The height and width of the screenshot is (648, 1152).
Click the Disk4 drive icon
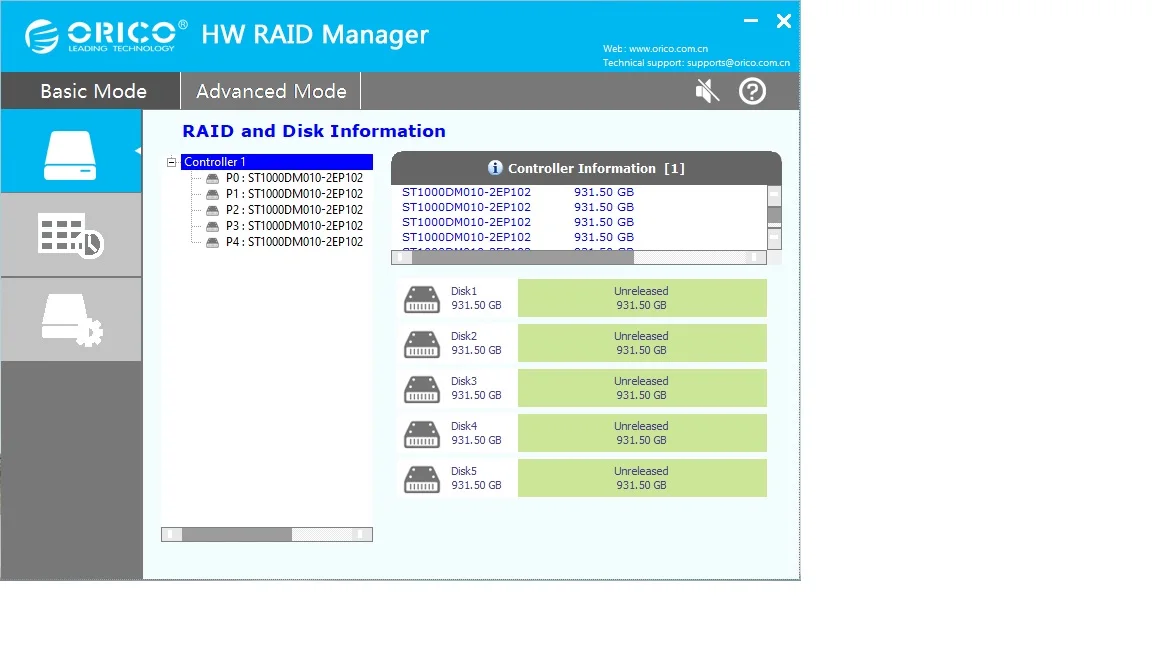coord(422,433)
